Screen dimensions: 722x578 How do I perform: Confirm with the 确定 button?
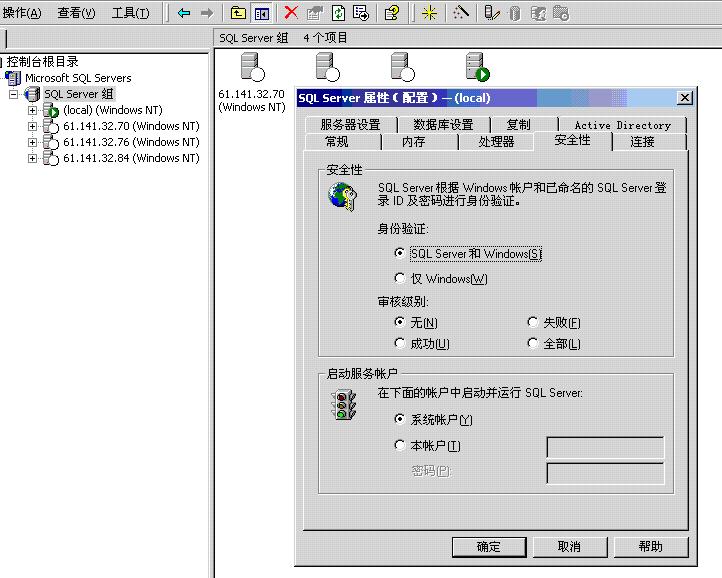(x=489, y=547)
